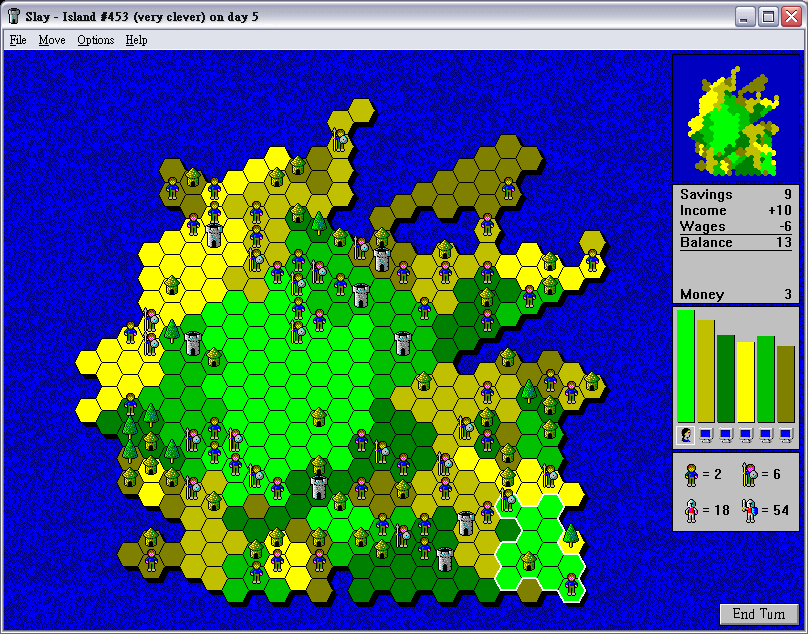
Task: Click the Balance value 13
Action: pyautogui.click(x=784, y=242)
